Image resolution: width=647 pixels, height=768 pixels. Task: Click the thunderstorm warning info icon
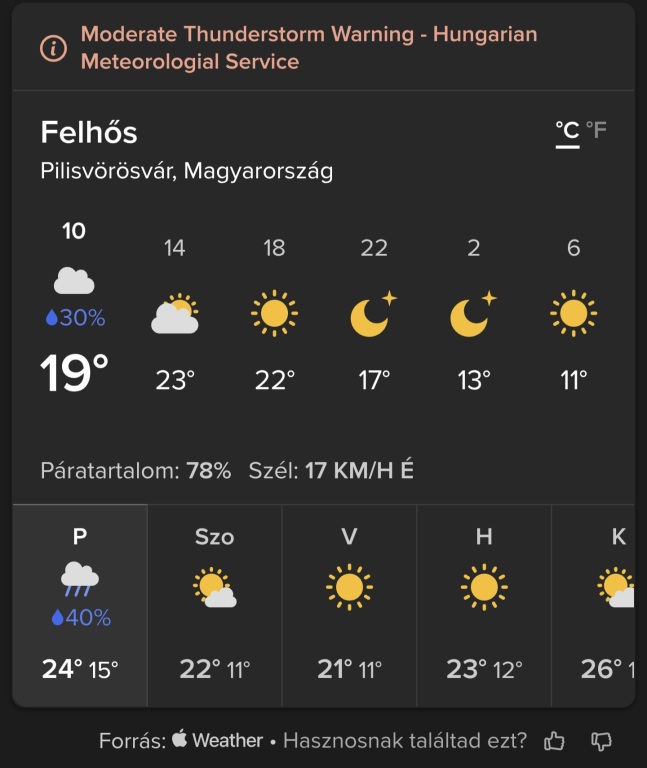click(x=55, y=48)
